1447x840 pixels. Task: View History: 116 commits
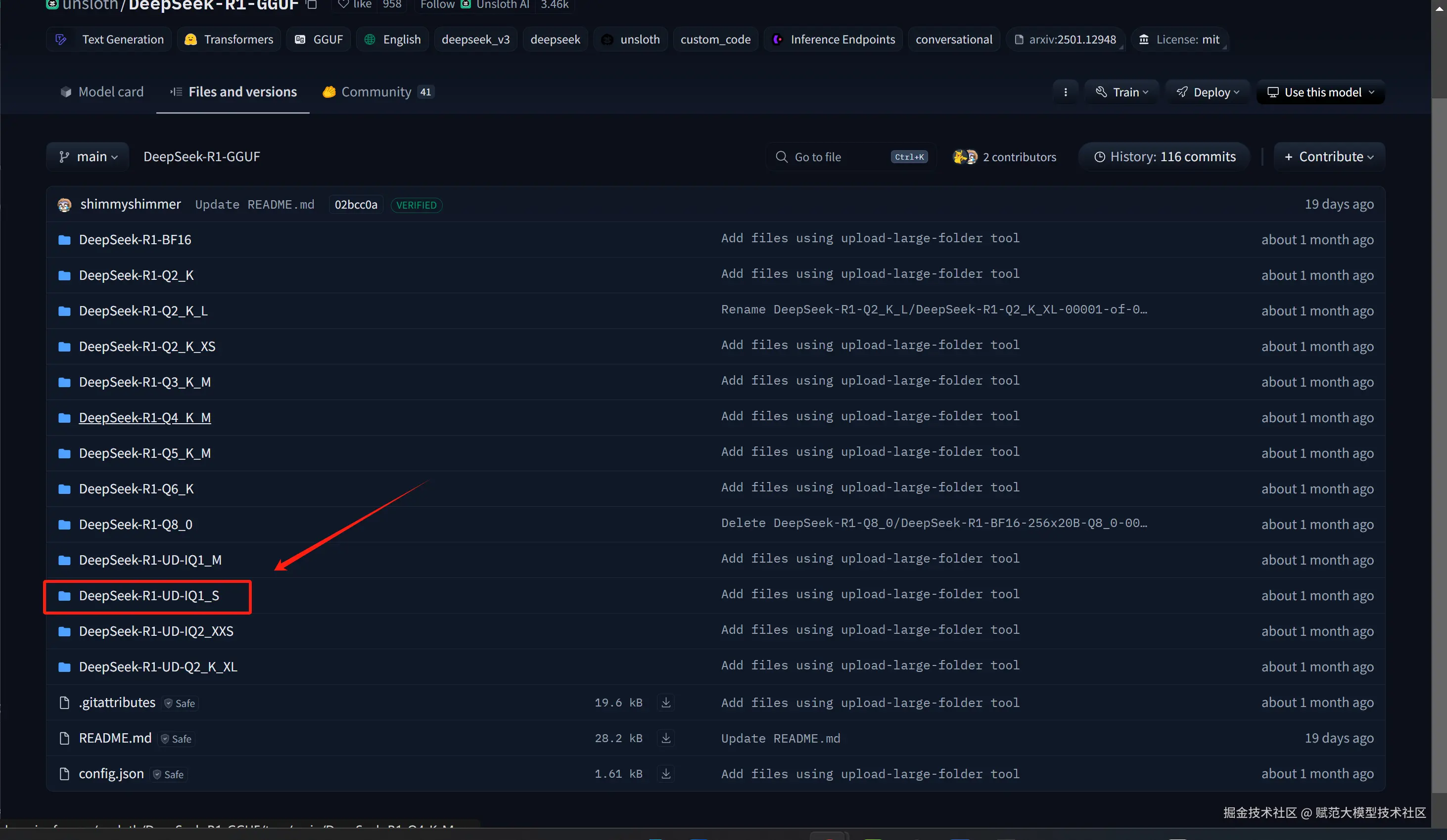coord(1165,157)
